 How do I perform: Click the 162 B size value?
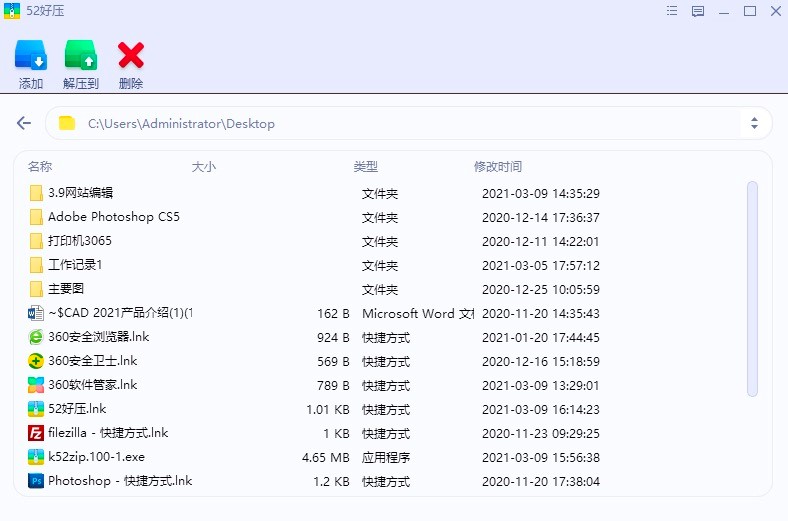pyautogui.click(x=333, y=314)
